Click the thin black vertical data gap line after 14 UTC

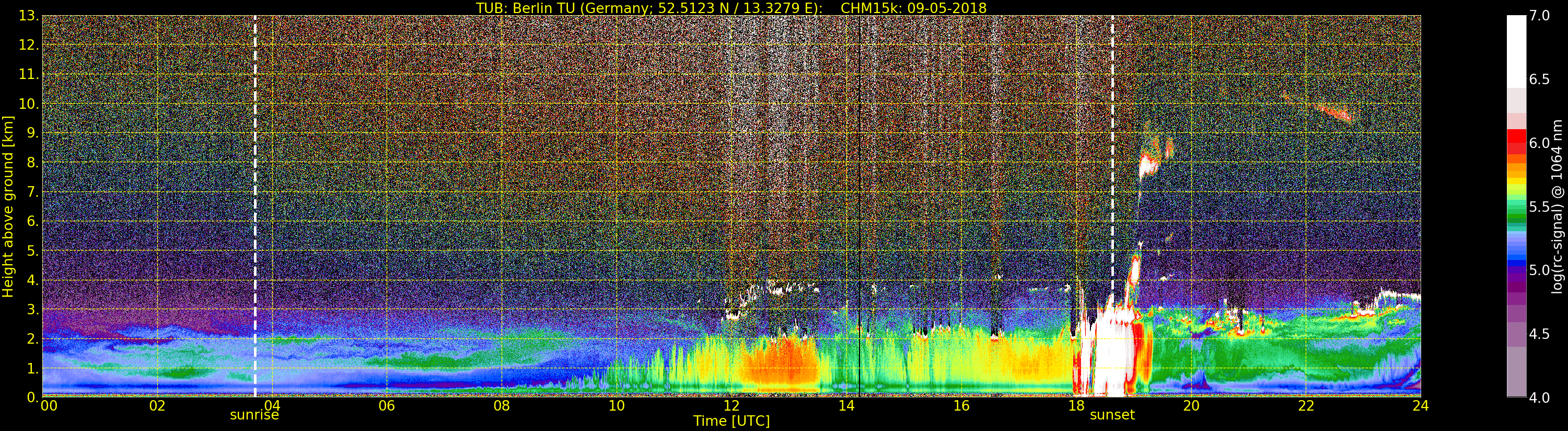click(859, 206)
